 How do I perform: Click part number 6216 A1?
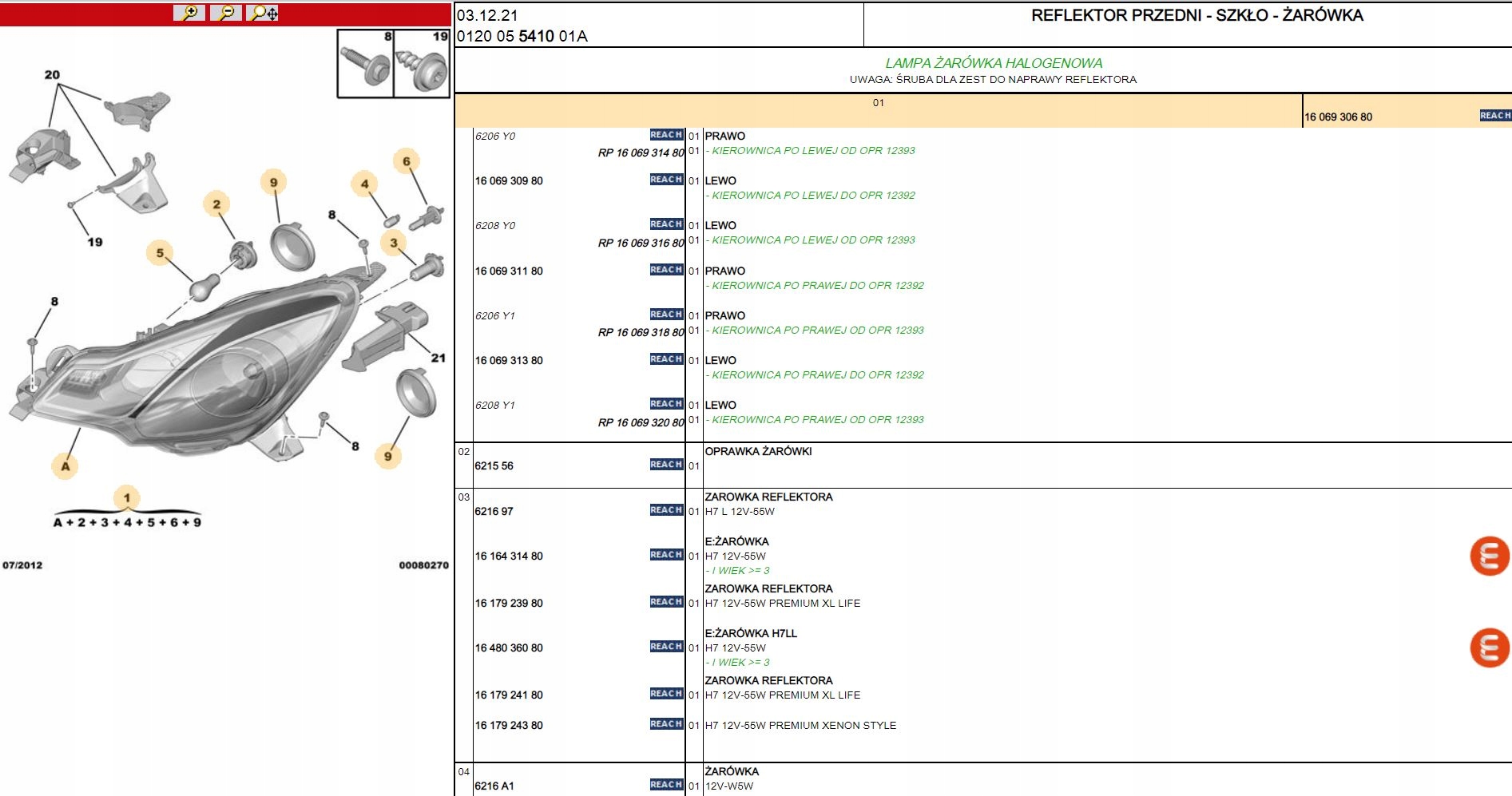coord(494,786)
